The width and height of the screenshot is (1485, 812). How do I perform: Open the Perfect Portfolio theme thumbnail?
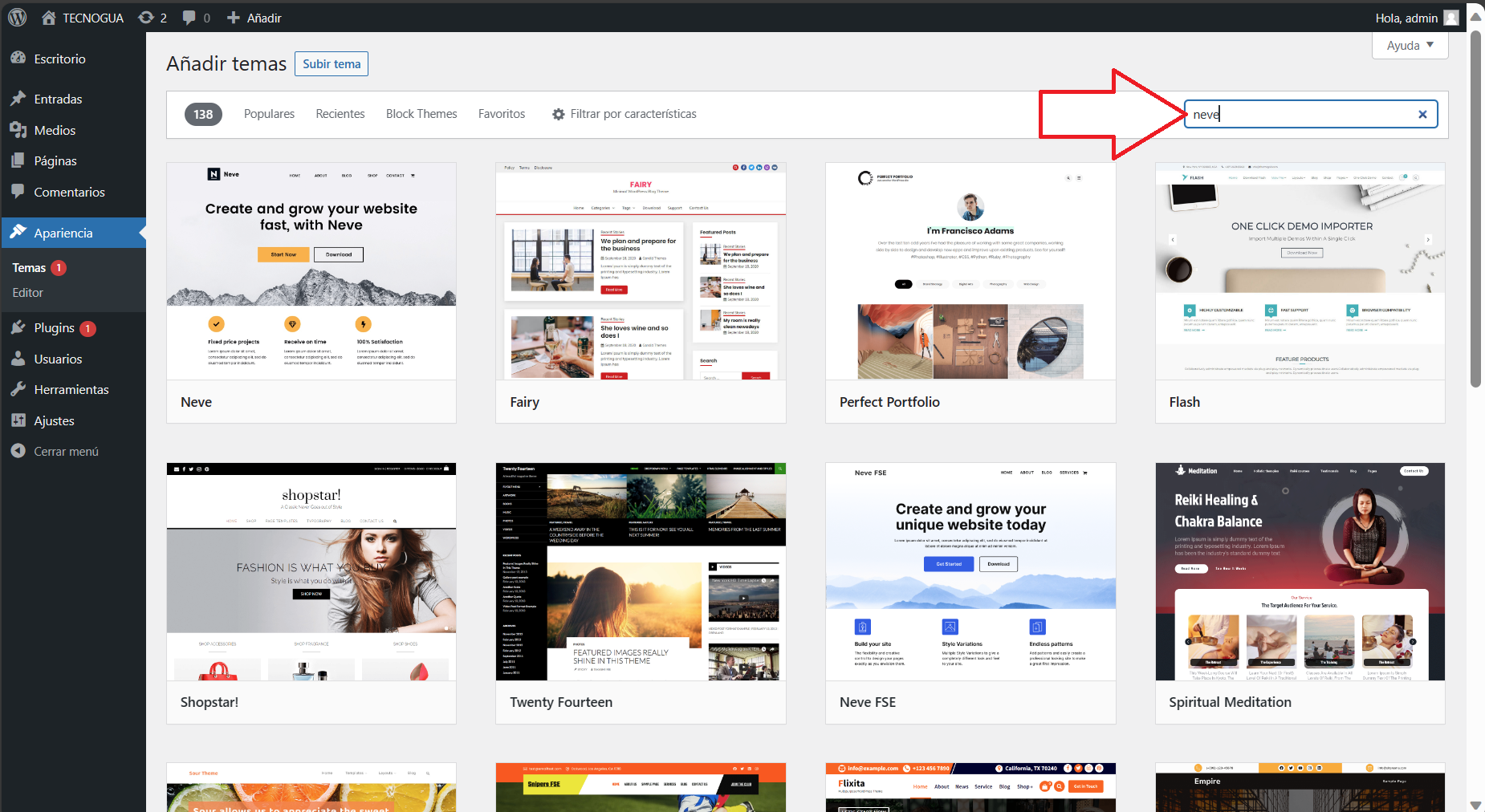coord(970,271)
